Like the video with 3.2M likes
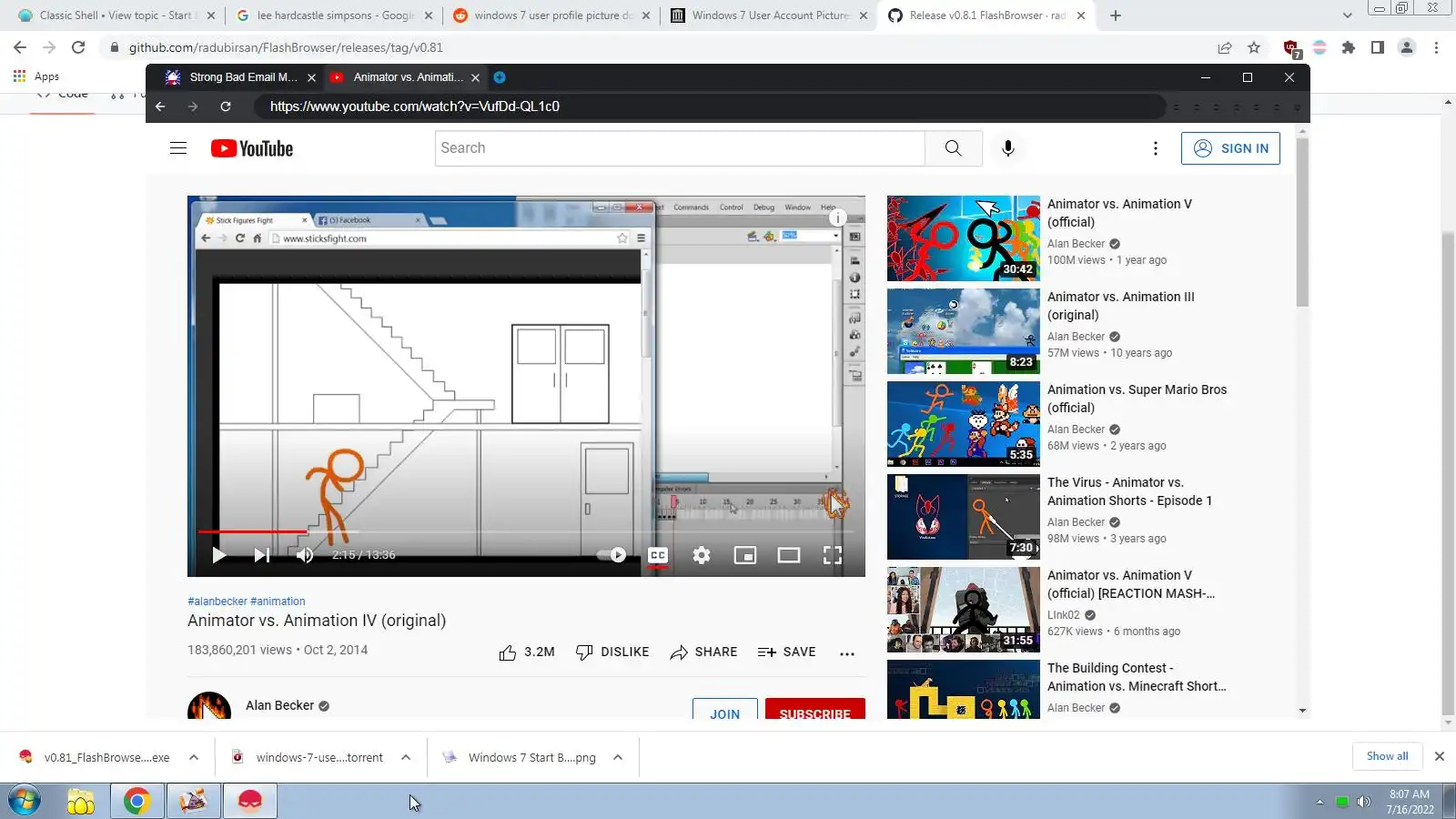Screen dimensions: 1456x819 tap(527, 652)
